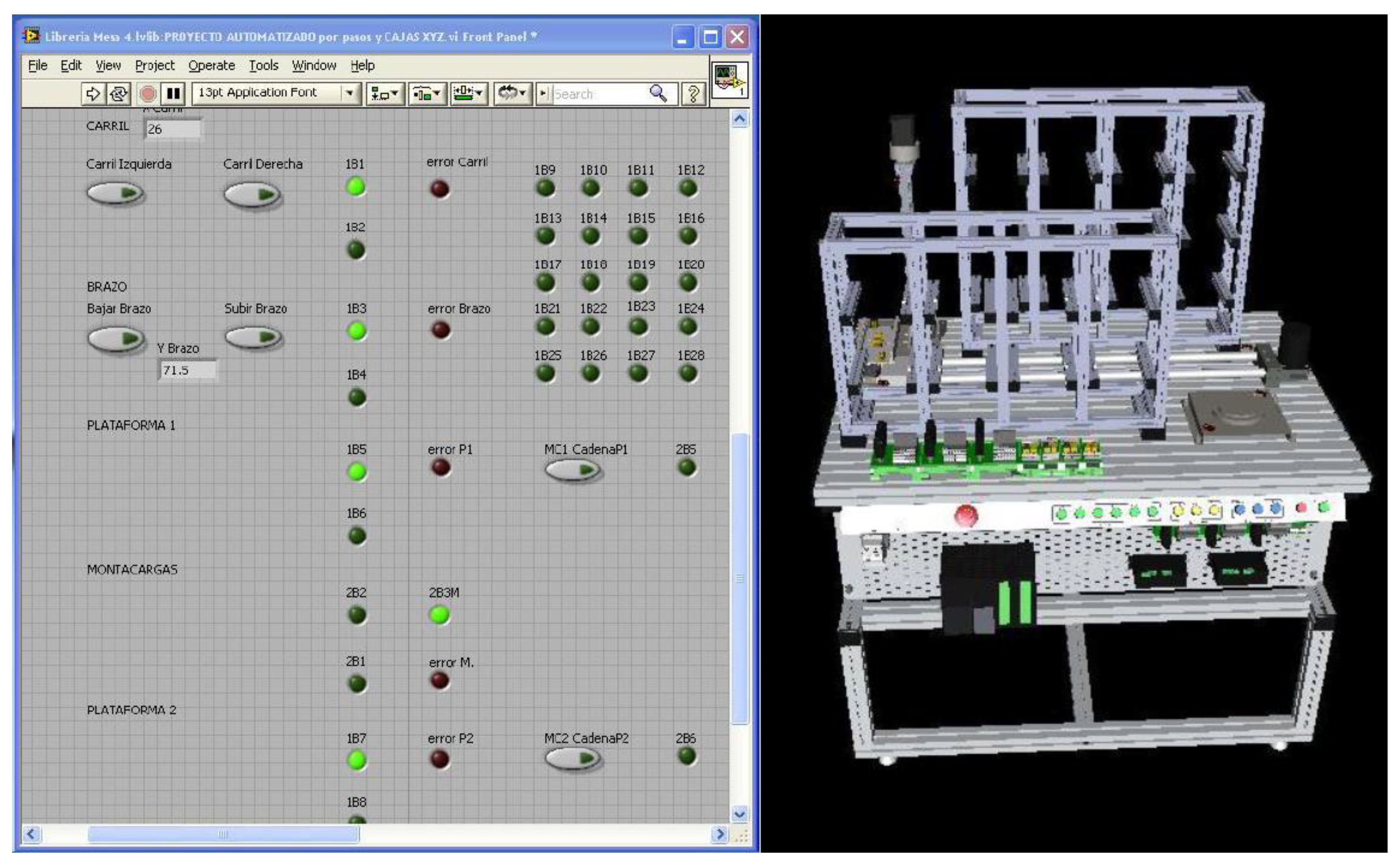
Task: Click the search magnifier icon
Action: coord(658,93)
